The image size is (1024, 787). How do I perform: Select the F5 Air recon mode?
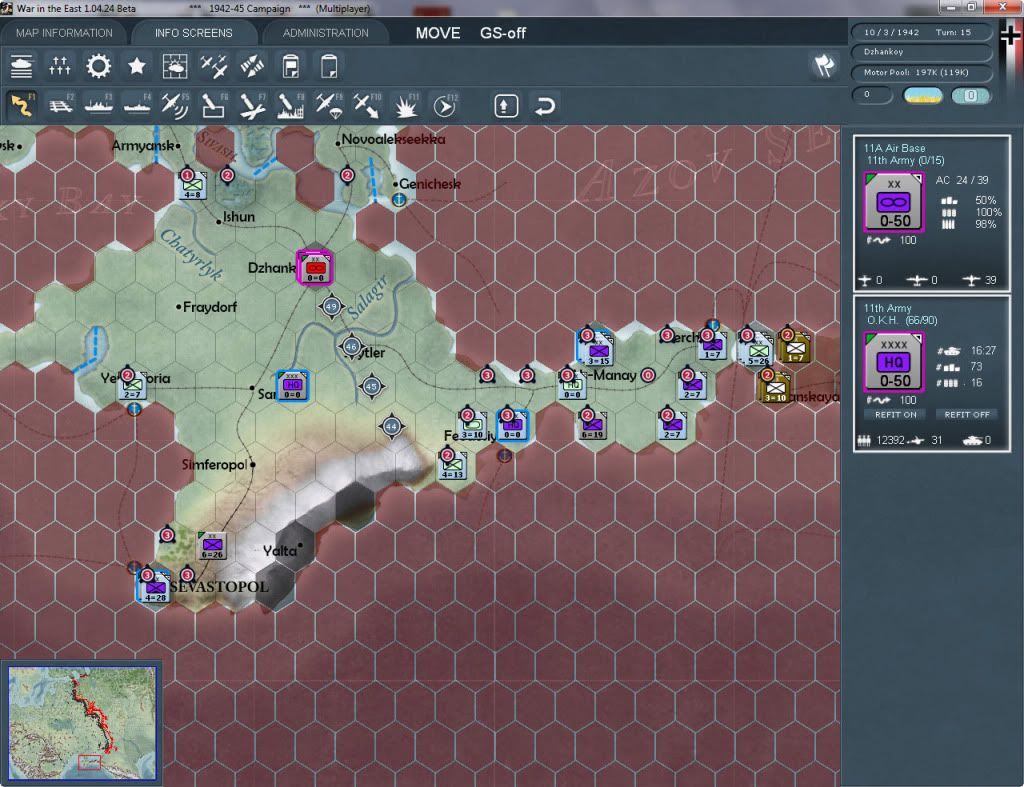175,105
